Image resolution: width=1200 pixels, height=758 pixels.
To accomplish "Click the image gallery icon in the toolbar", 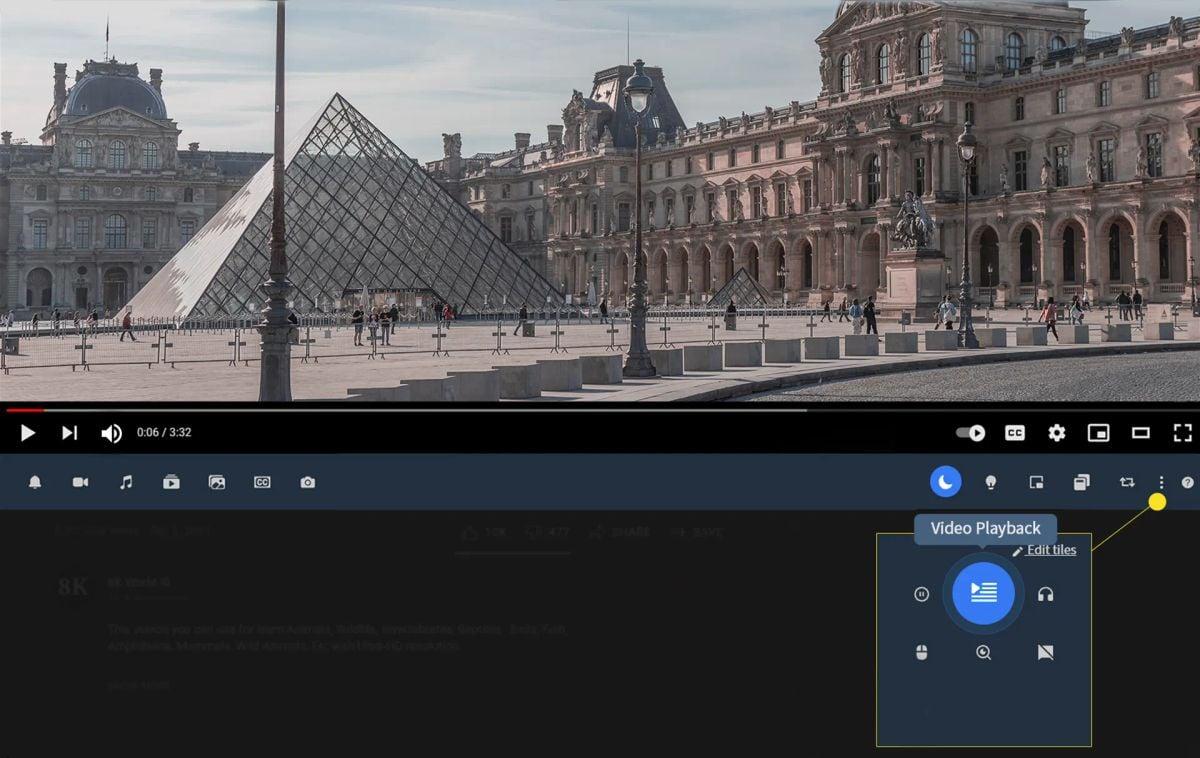I will (x=217, y=482).
